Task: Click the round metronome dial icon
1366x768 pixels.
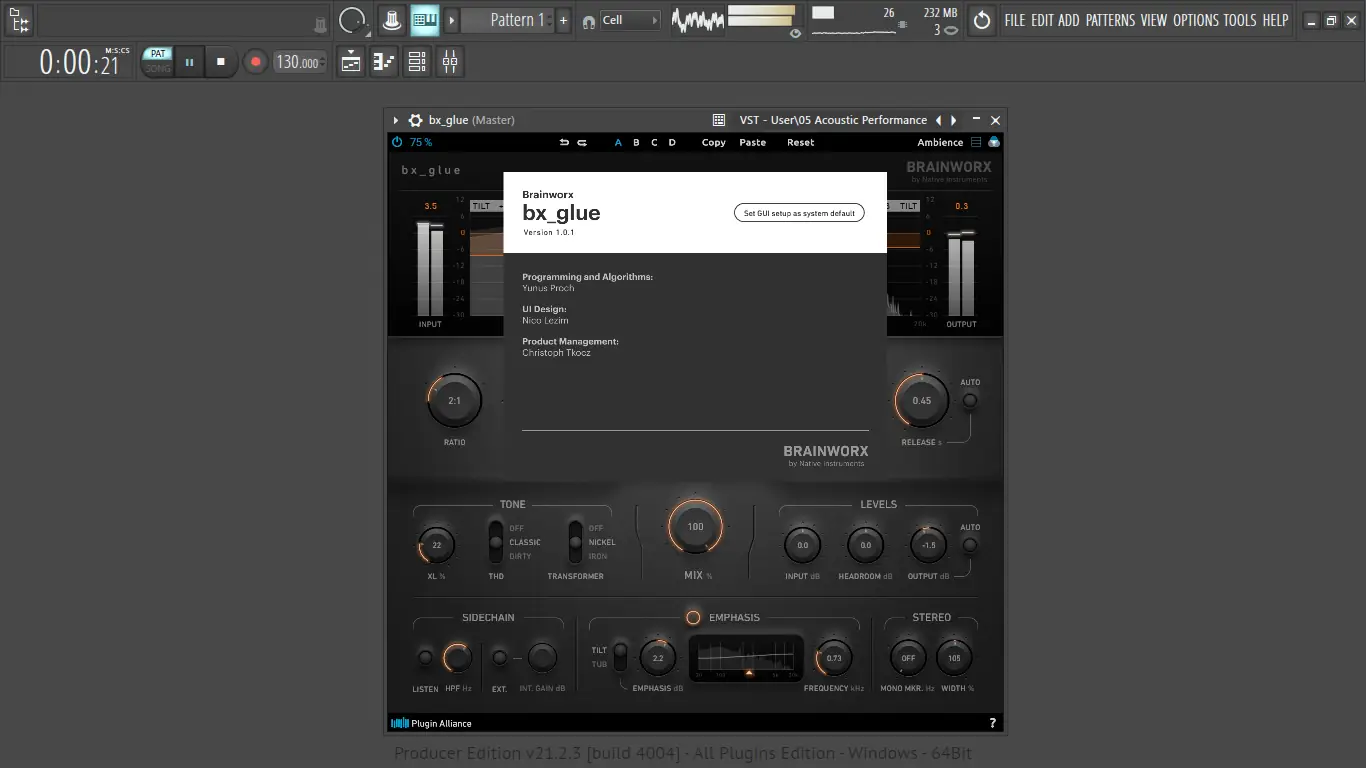Action: click(352, 19)
